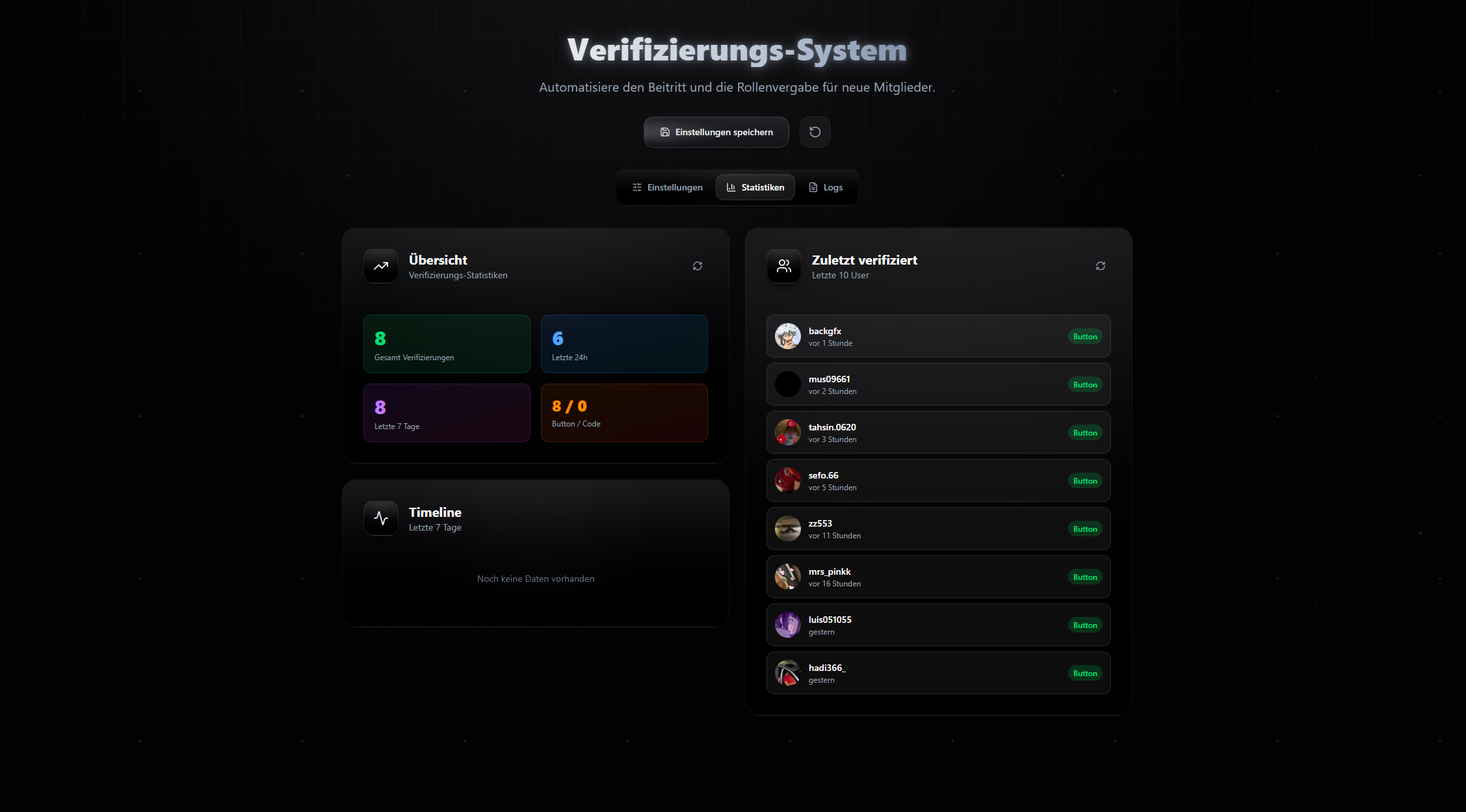Image resolution: width=1466 pixels, height=812 pixels.
Task: Select the Gesamt Verifizierungen stat card
Action: 447,343
